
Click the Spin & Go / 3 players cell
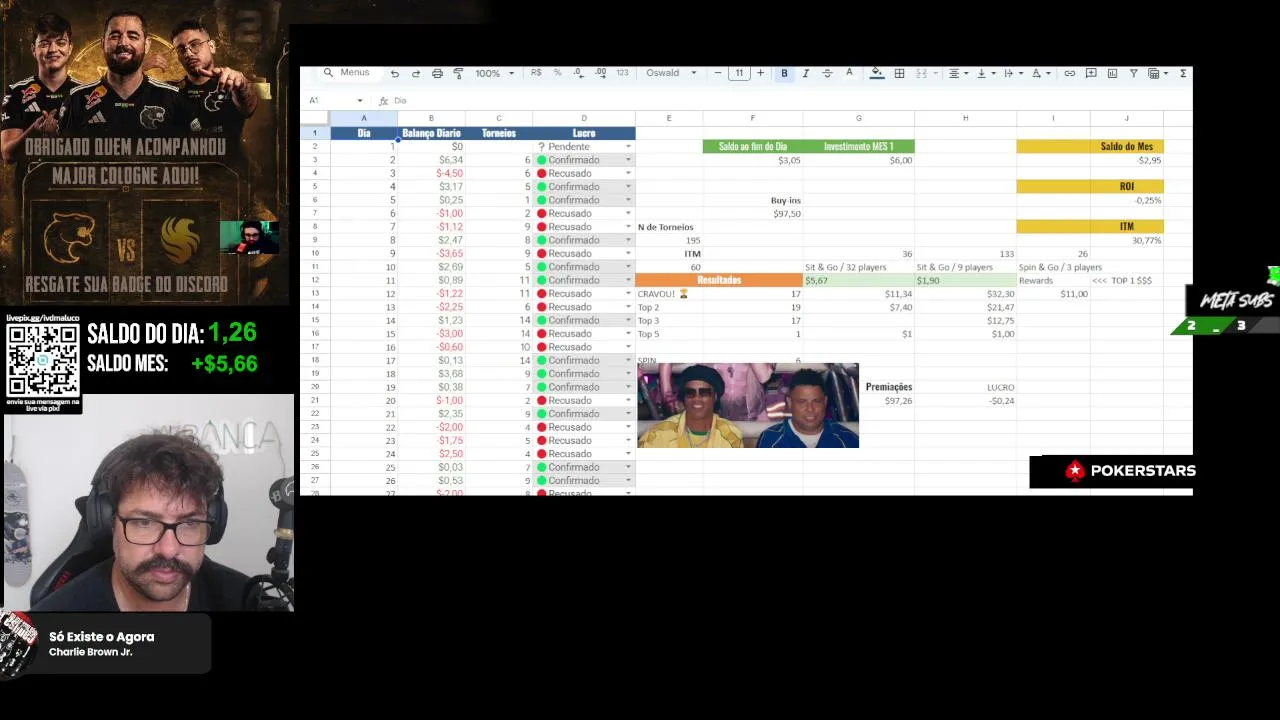click(x=1060, y=267)
